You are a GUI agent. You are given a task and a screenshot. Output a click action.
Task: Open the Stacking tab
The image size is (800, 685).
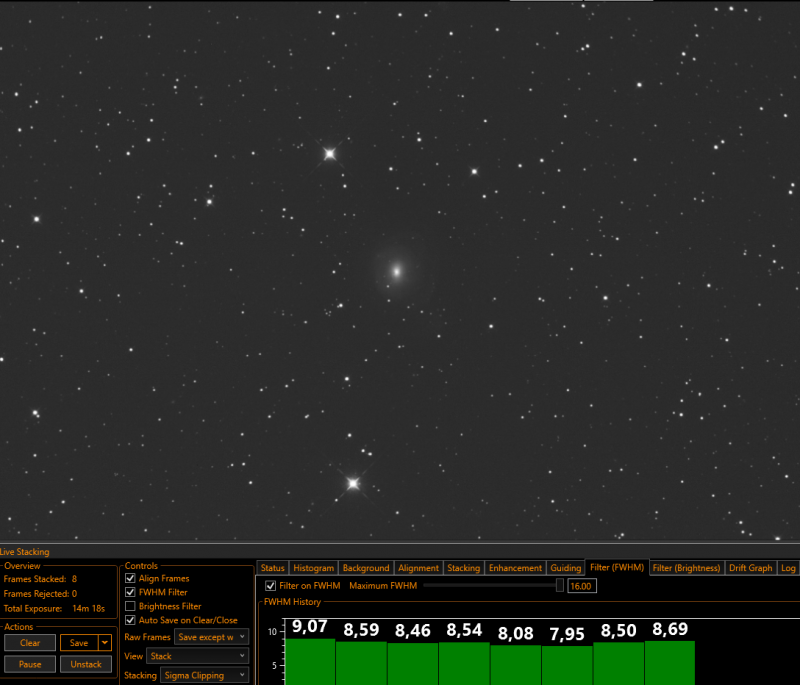(463, 568)
